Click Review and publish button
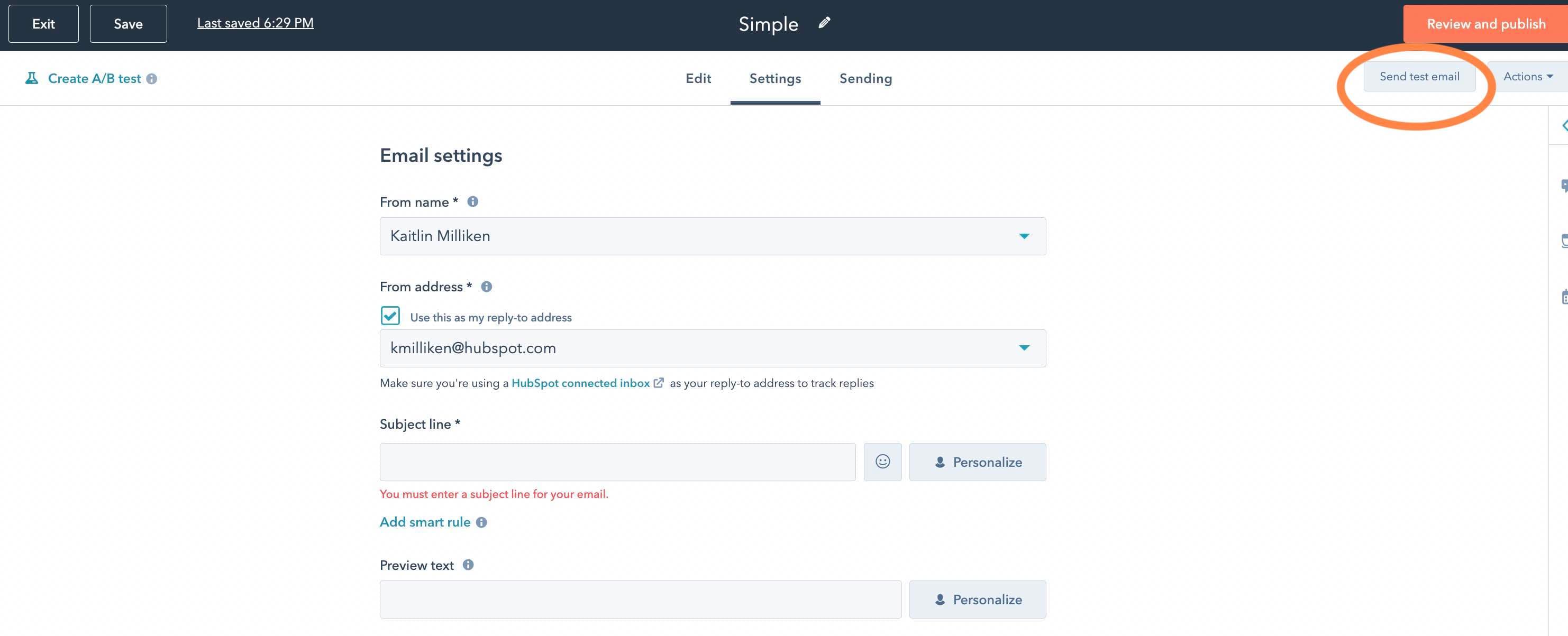 1485,24
